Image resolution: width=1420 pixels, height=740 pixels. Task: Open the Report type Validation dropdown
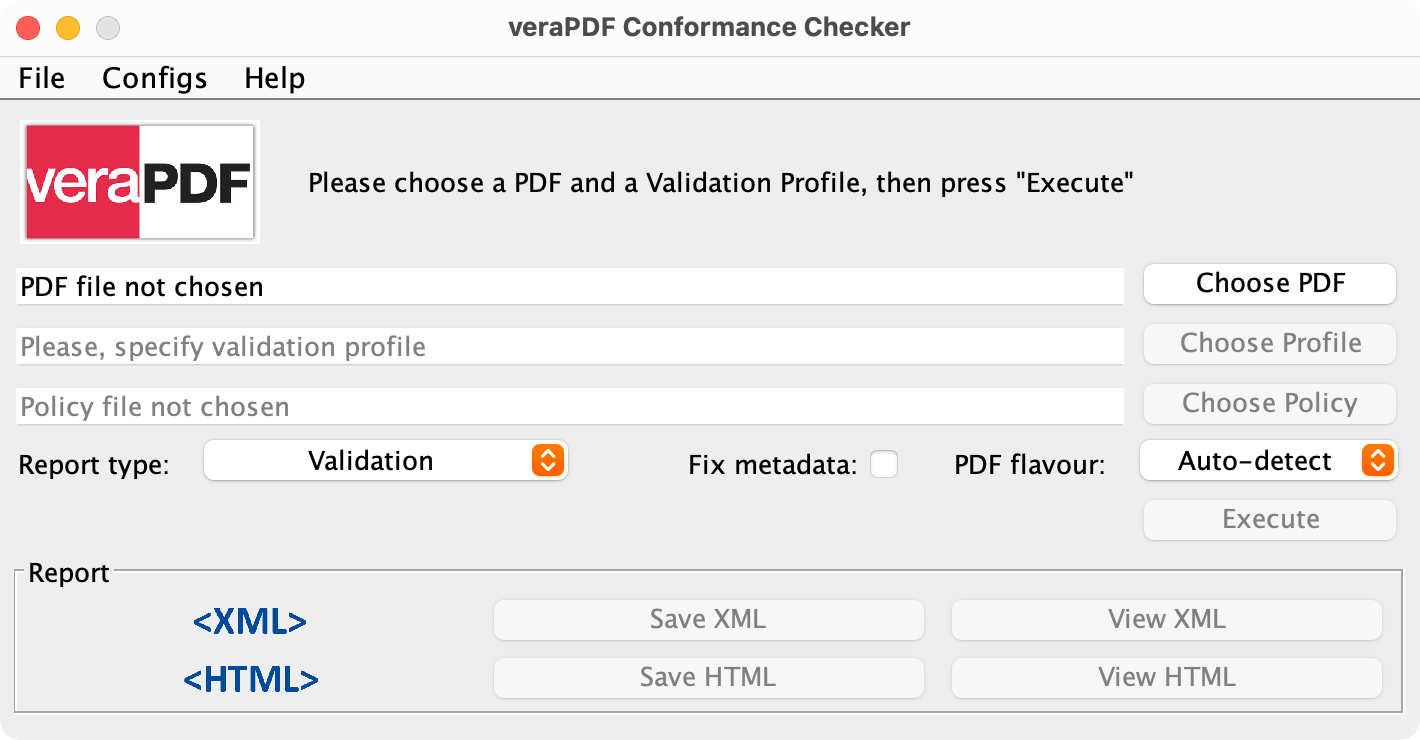point(386,461)
